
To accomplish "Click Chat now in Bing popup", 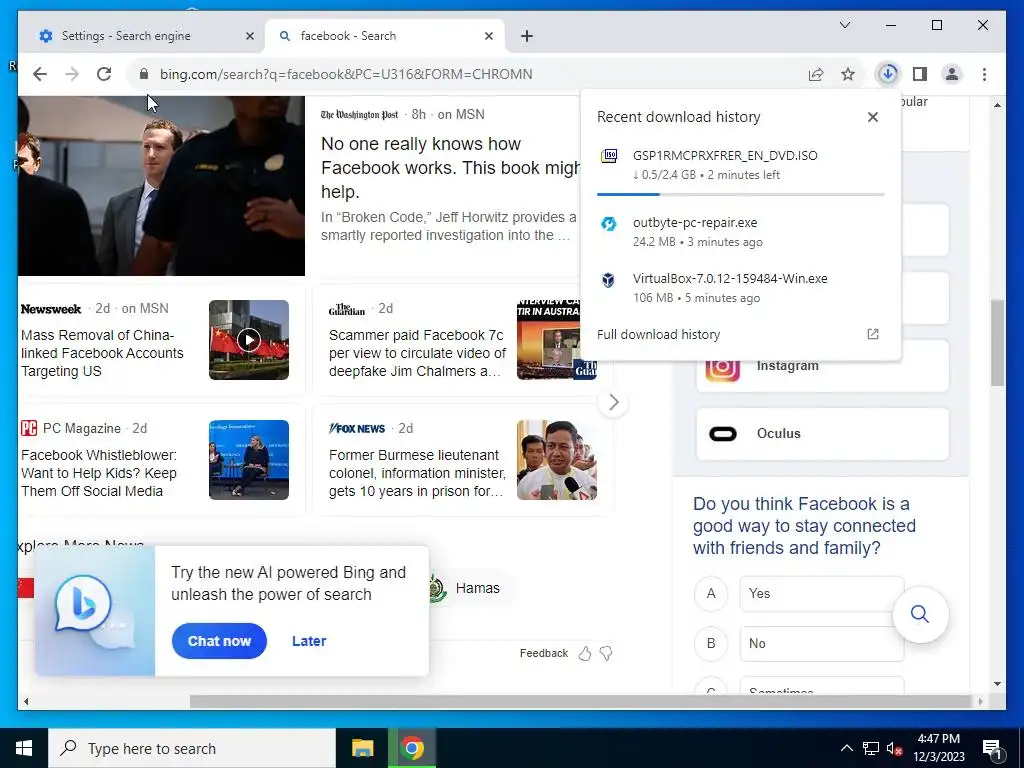I will pyautogui.click(x=219, y=641).
